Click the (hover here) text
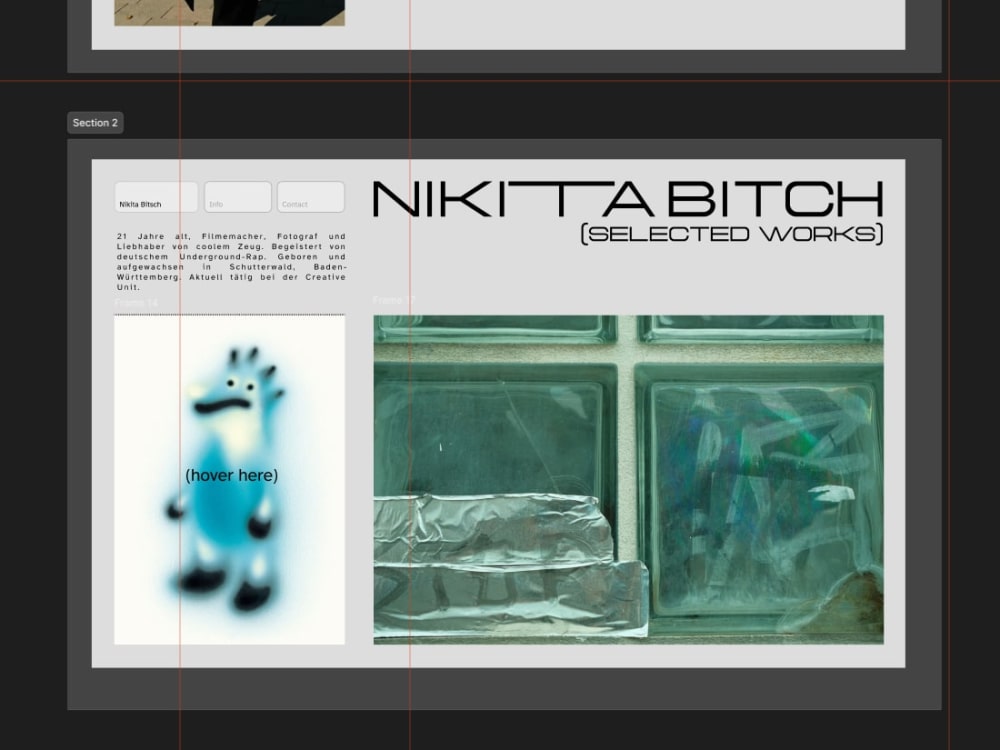The width and height of the screenshot is (1000, 750). click(232, 475)
